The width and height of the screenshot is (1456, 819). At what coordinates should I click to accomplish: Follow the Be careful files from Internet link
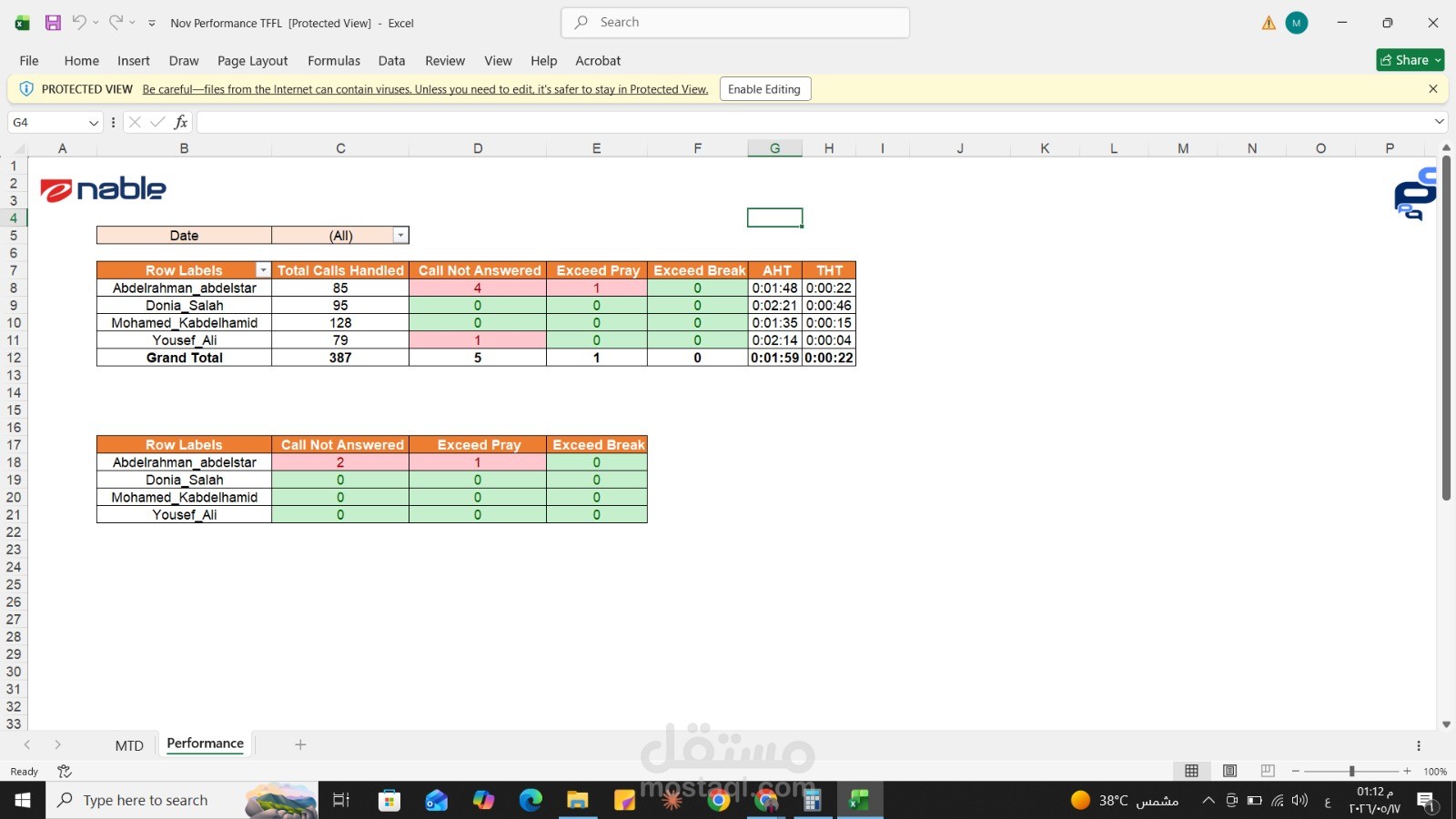[x=425, y=89]
